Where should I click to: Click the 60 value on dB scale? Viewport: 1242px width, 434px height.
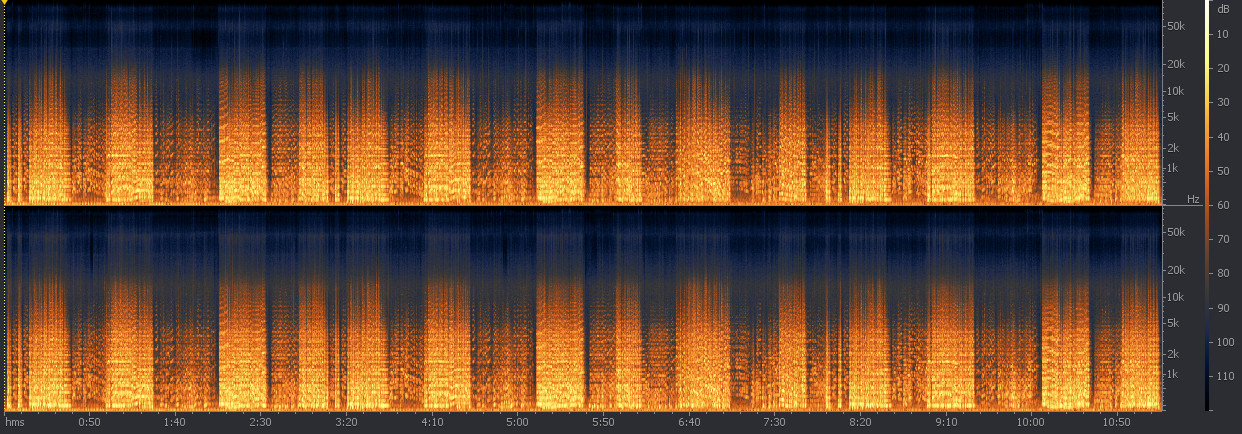pyautogui.click(x=1222, y=205)
